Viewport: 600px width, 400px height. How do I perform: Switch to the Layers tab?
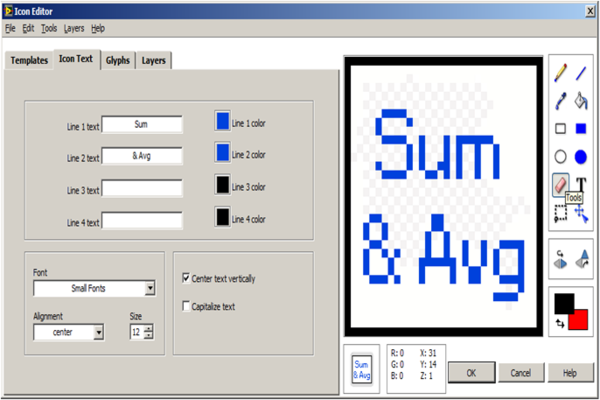pos(153,60)
